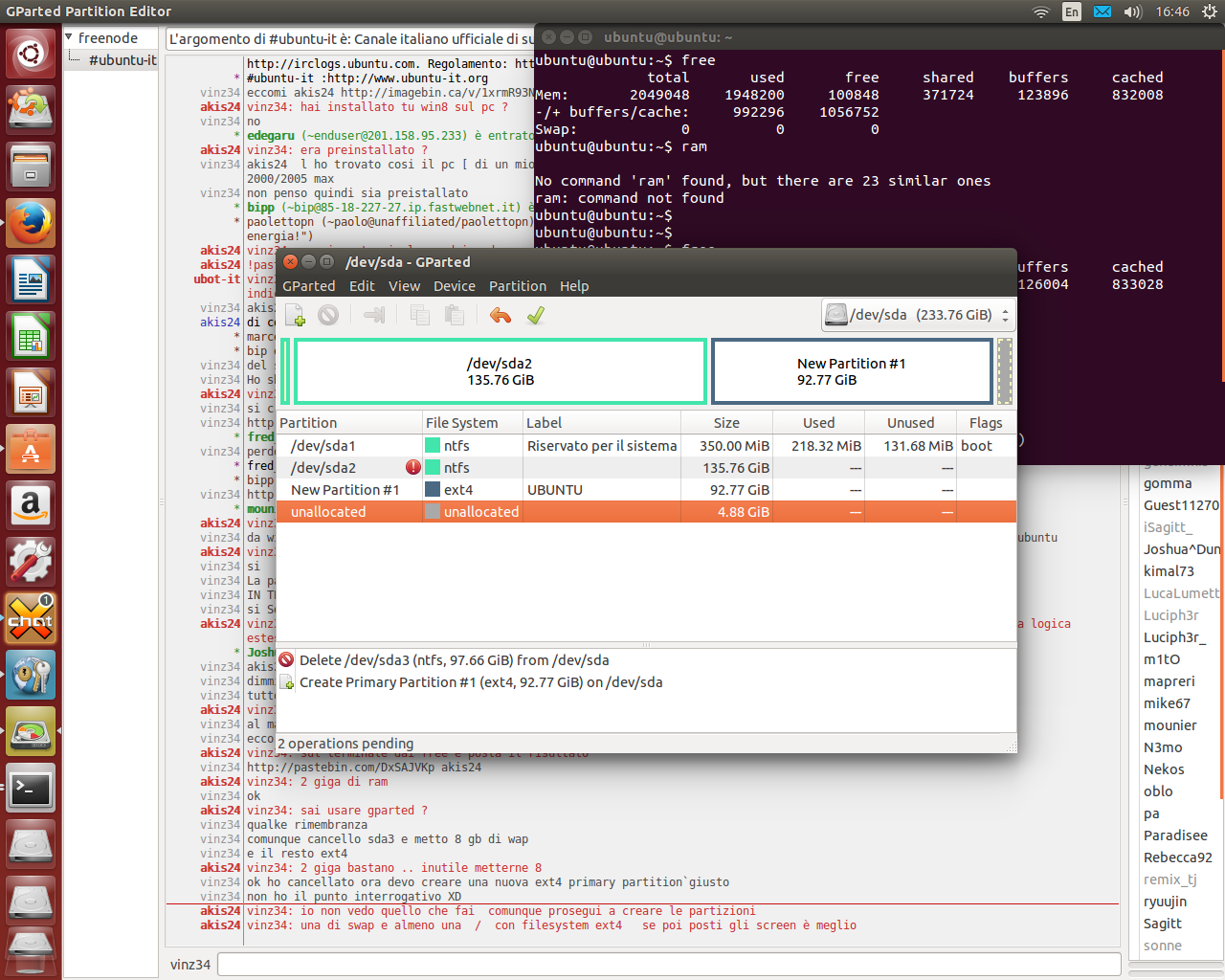Image resolution: width=1225 pixels, height=980 pixels.
Task: Select the #ubuntu-it channel in the tree
Action: 122,59
